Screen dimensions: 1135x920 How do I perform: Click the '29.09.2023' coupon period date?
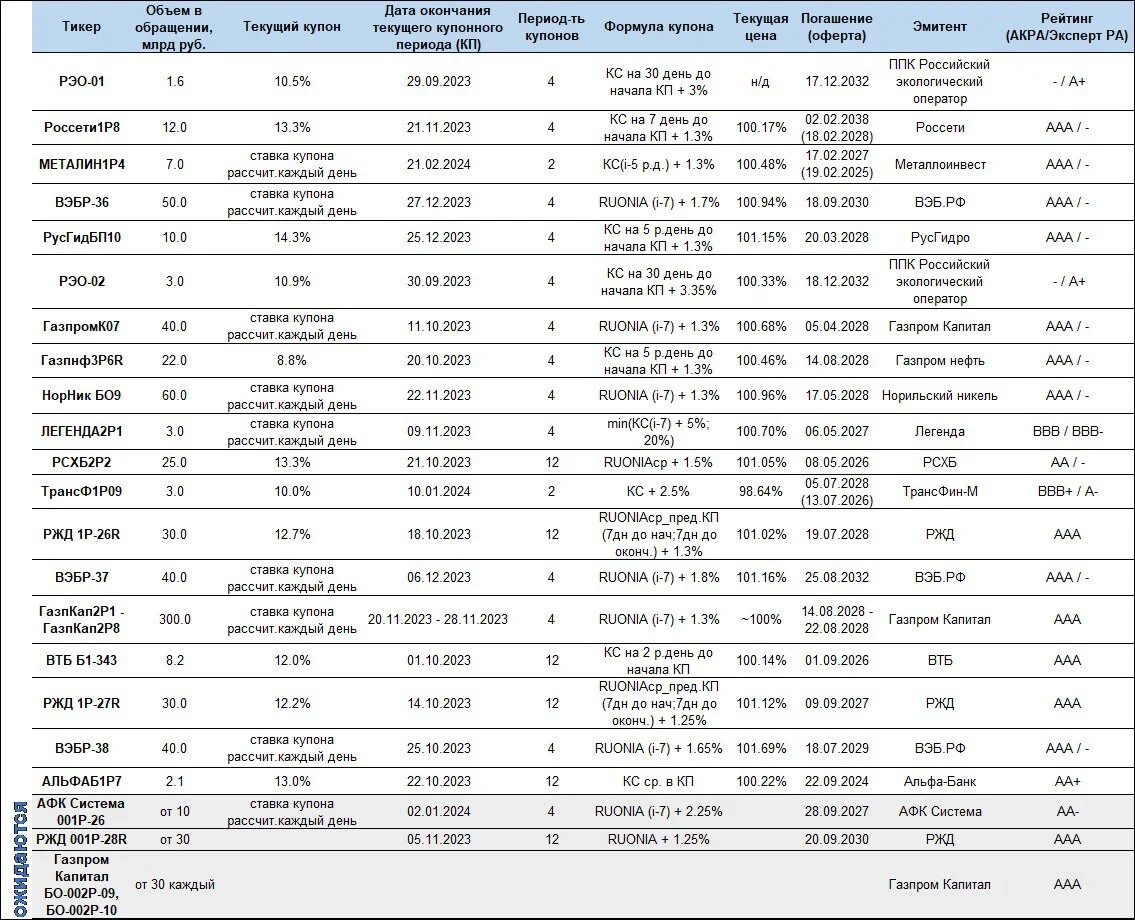point(439,82)
